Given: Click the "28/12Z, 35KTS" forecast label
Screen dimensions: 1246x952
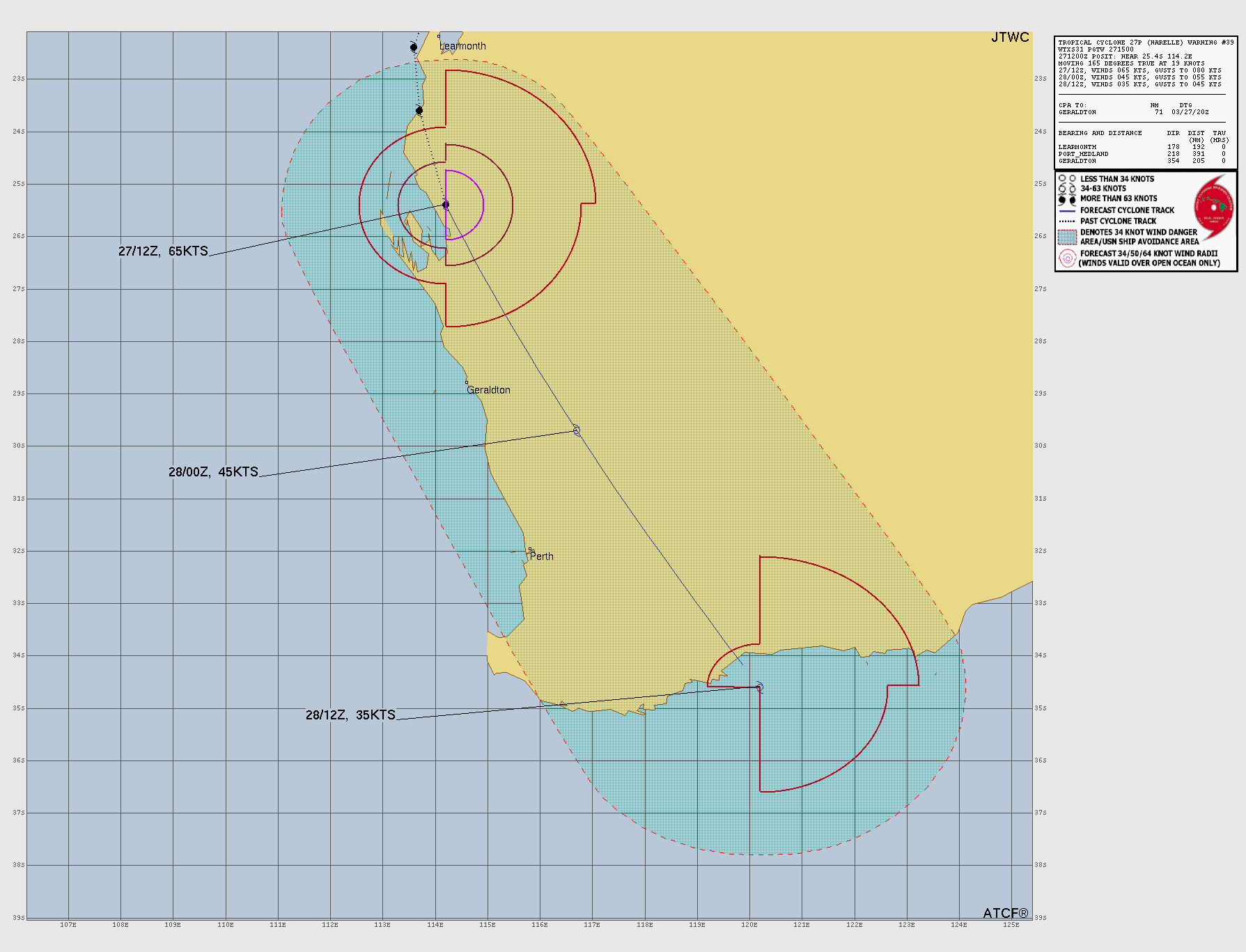Looking at the screenshot, I should [x=350, y=715].
